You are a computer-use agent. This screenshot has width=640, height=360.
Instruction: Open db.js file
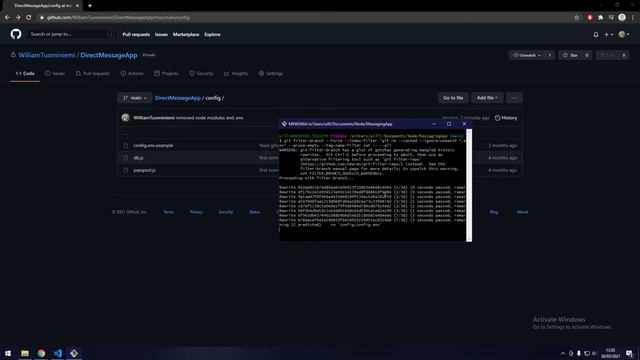pos(138,158)
